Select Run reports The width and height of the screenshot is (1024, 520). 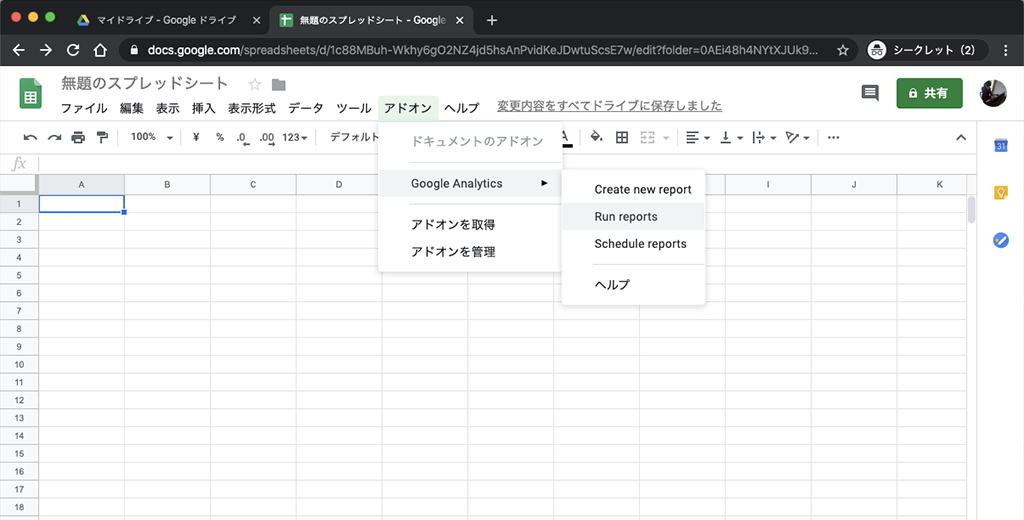[x=633, y=217]
